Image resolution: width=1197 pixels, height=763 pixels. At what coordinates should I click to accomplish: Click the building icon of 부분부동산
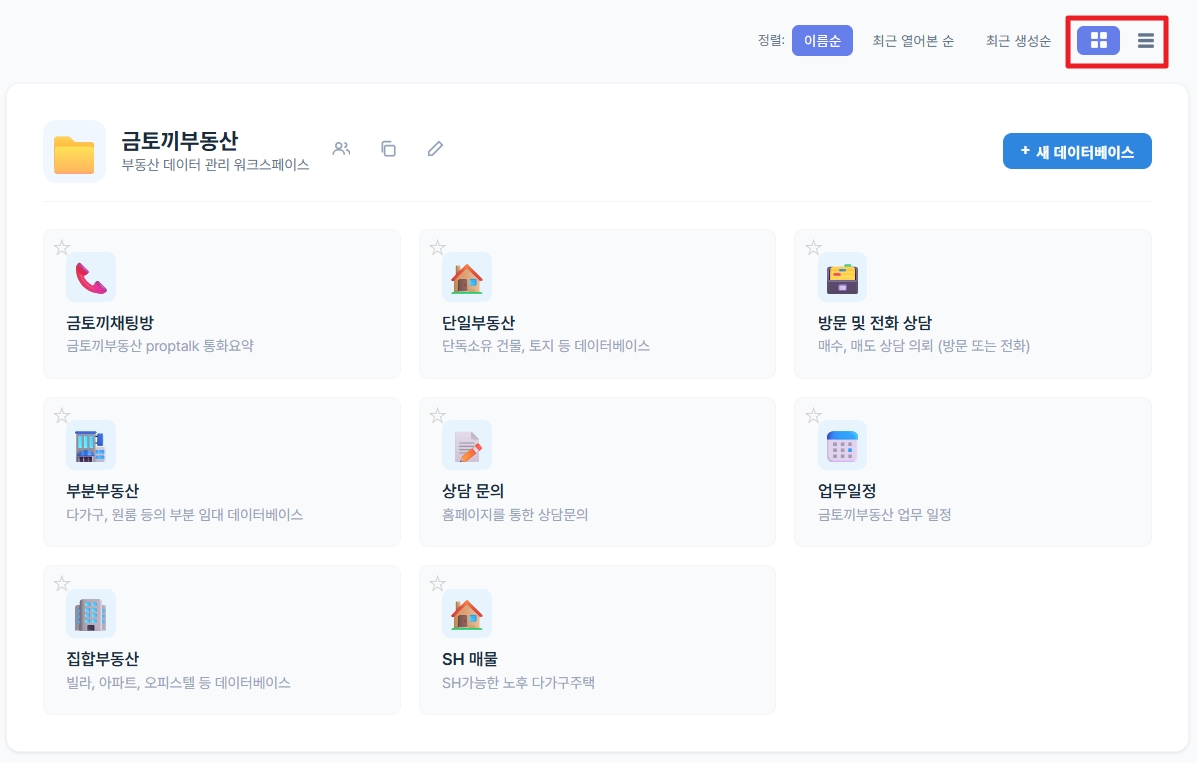[x=91, y=445]
